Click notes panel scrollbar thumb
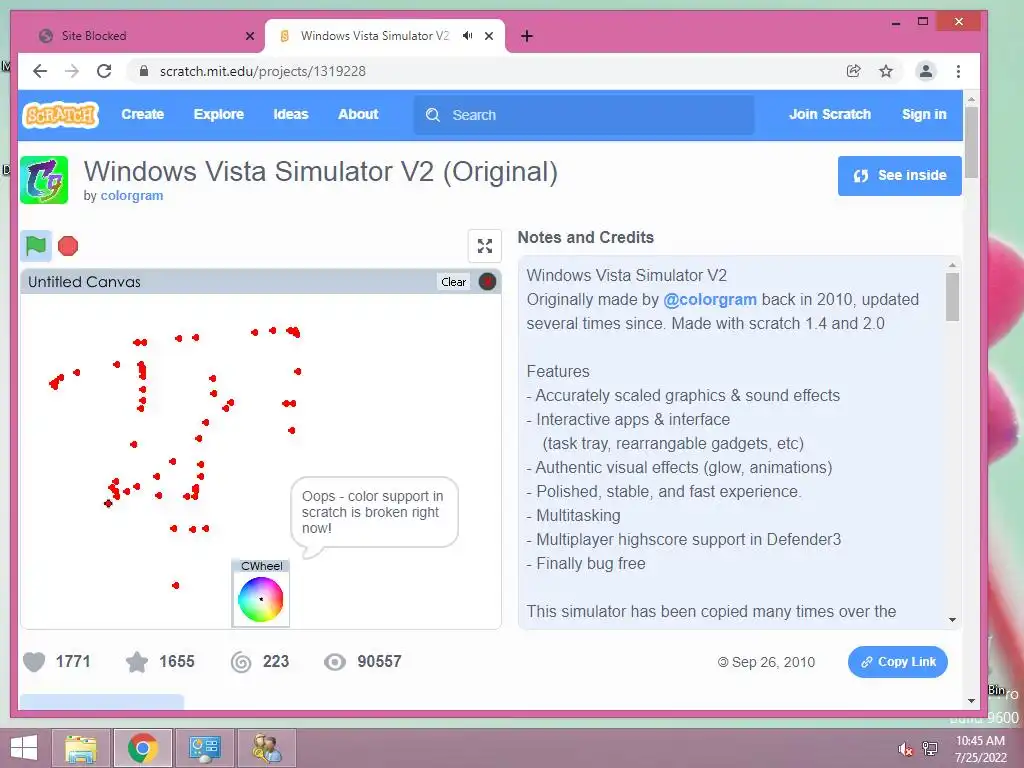The image size is (1024, 768). point(952,297)
